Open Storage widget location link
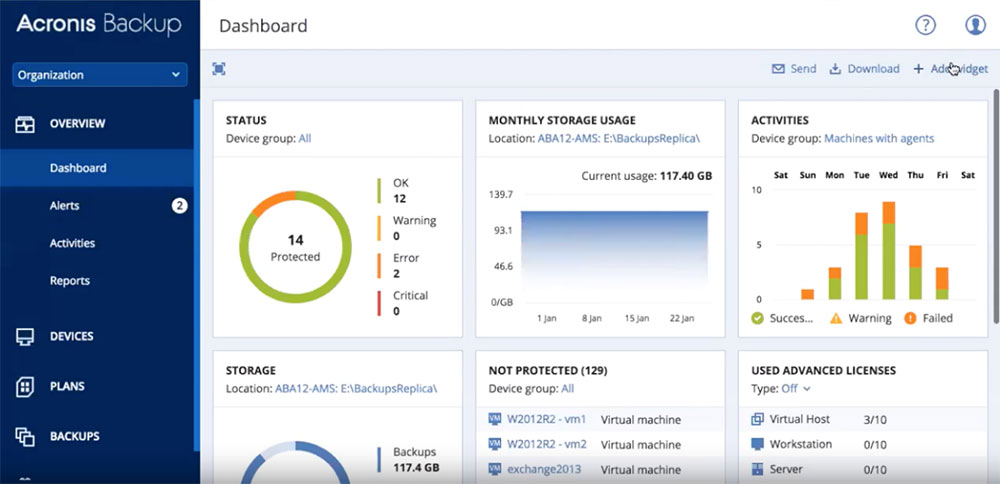The height and width of the screenshot is (484, 1000). (356, 388)
